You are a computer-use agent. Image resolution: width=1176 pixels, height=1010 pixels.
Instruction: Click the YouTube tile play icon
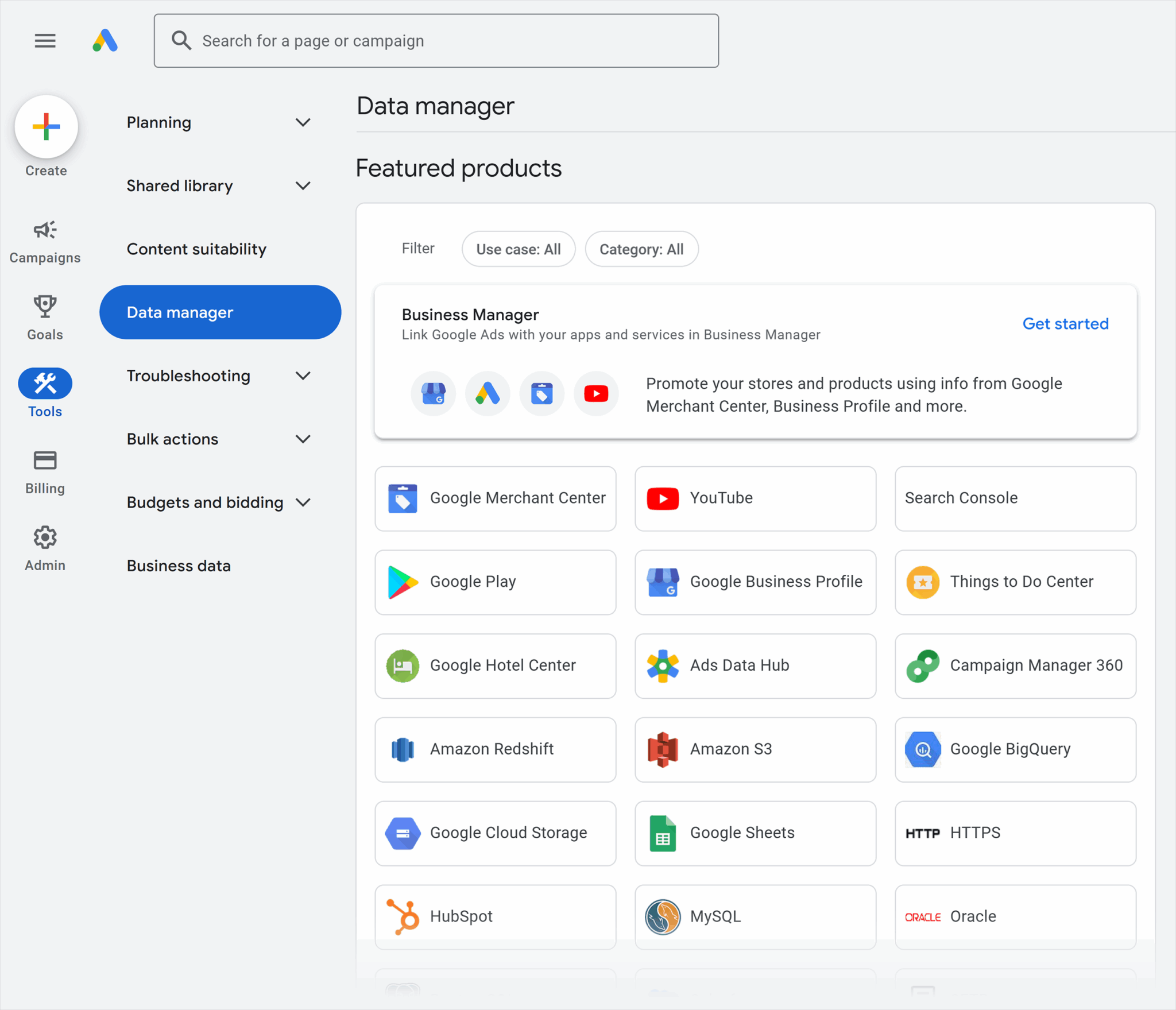point(663,498)
